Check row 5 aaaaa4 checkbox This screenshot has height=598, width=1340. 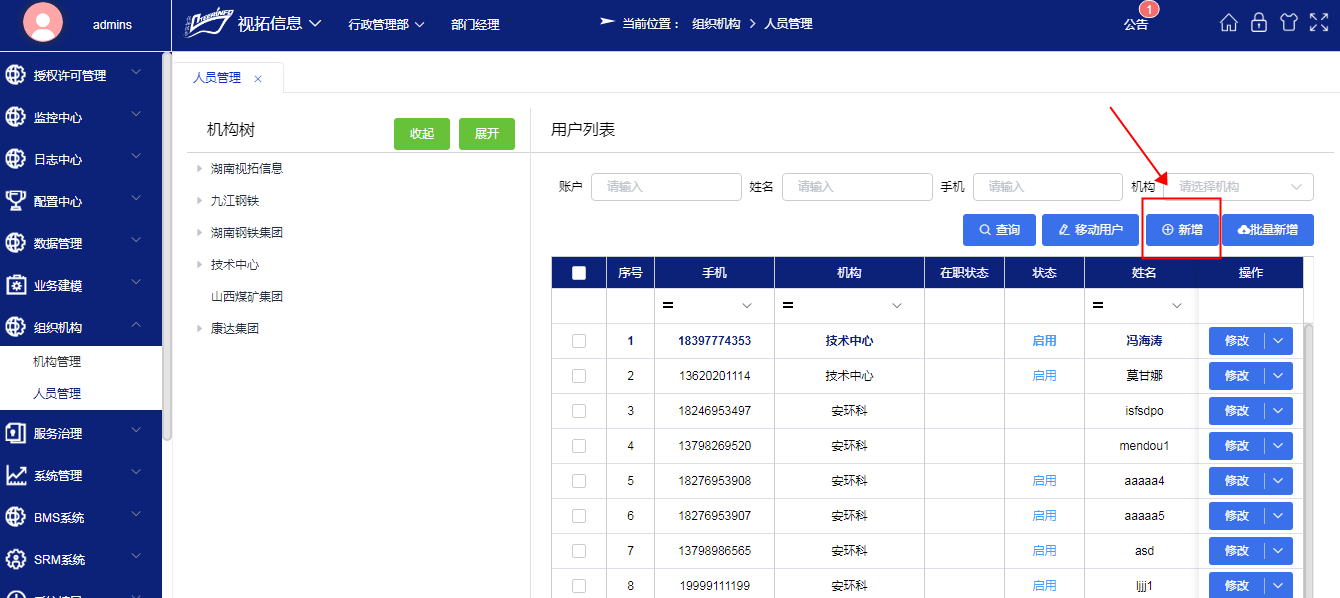click(x=579, y=481)
